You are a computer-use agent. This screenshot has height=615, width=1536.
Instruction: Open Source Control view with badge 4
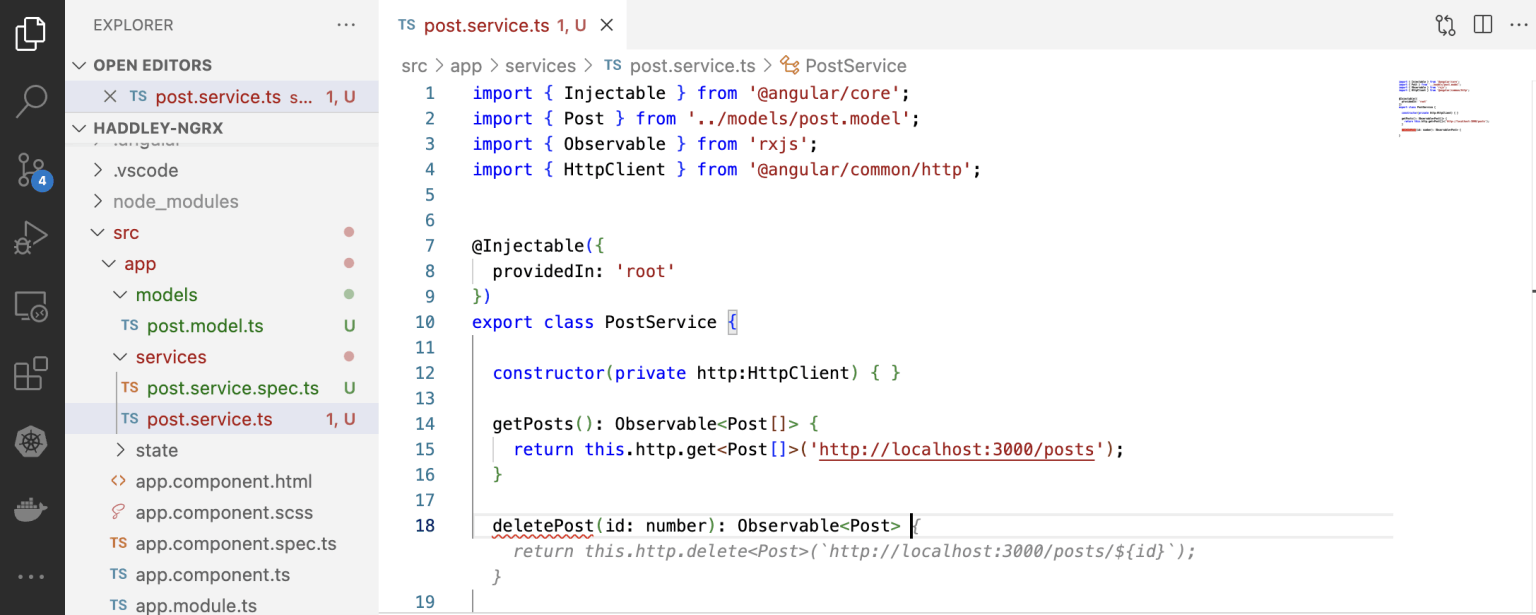pos(31,170)
